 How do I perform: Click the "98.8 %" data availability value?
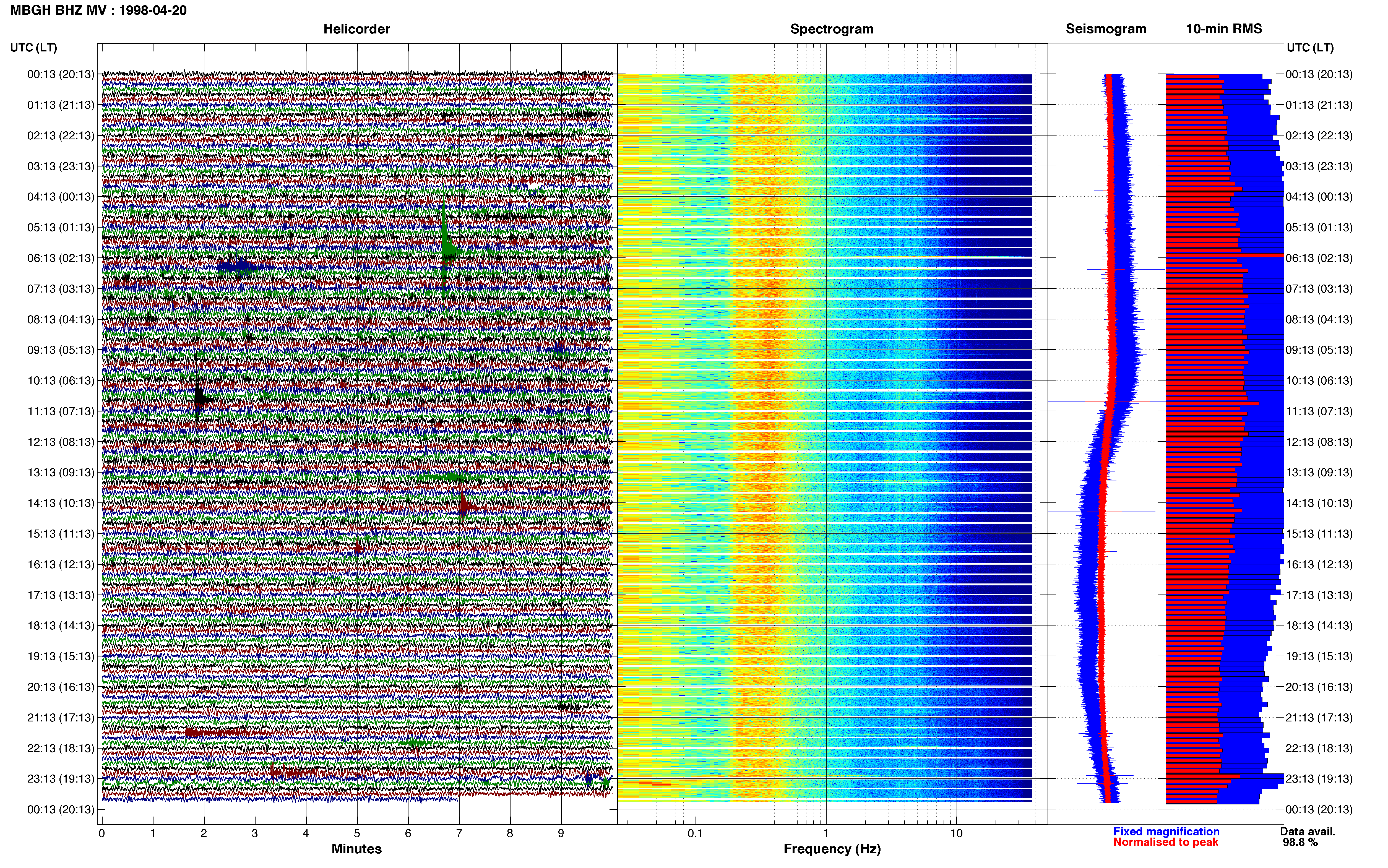pyautogui.click(x=1300, y=842)
